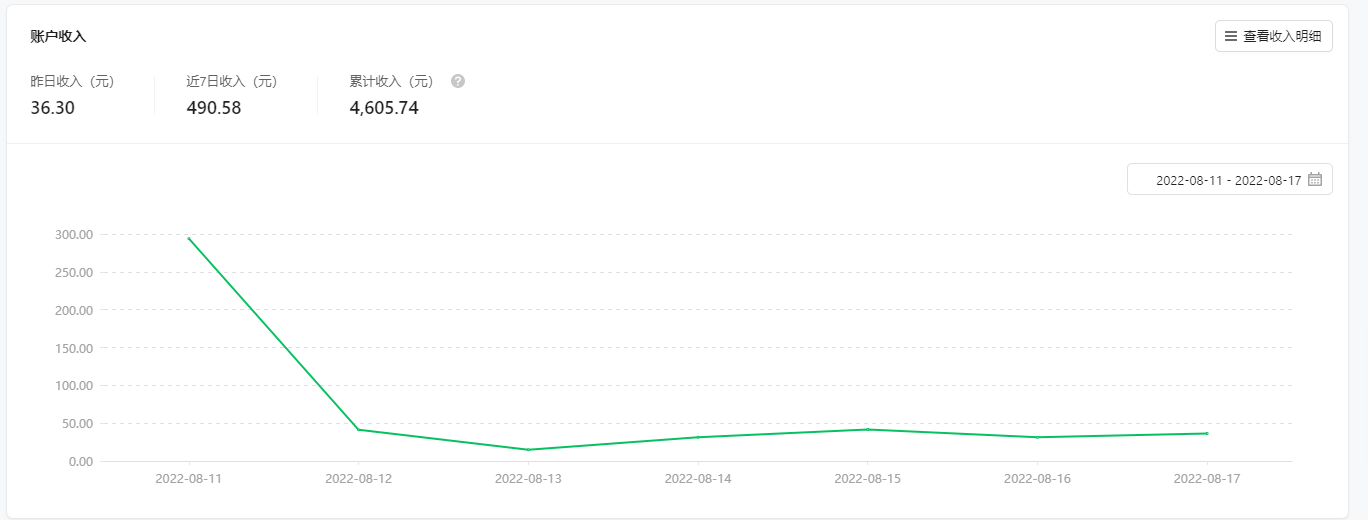Click the last data point at 2022-08-17
This screenshot has width=1368, height=520.
click(x=1206, y=433)
